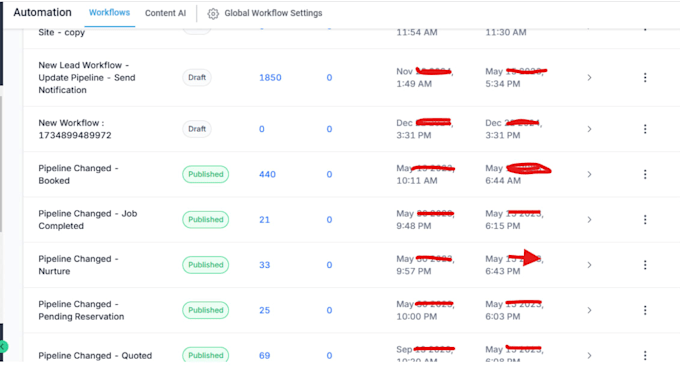Click the Draft badge for New Lead Workflow

coord(197,77)
